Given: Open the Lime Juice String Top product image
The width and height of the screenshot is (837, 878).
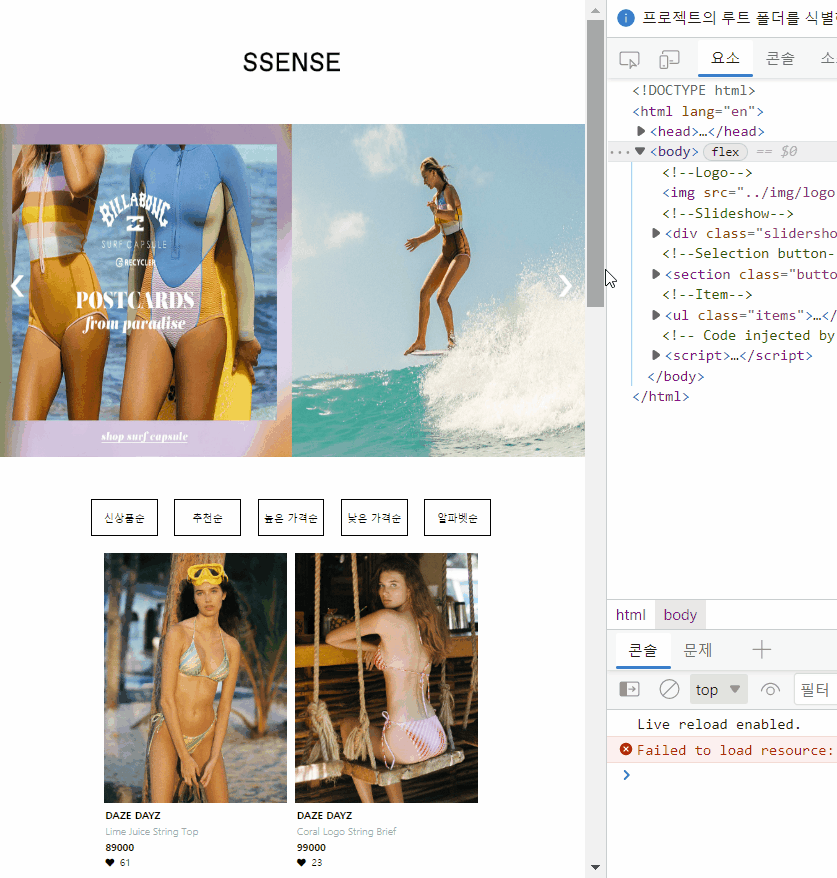Looking at the screenshot, I should [195, 678].
